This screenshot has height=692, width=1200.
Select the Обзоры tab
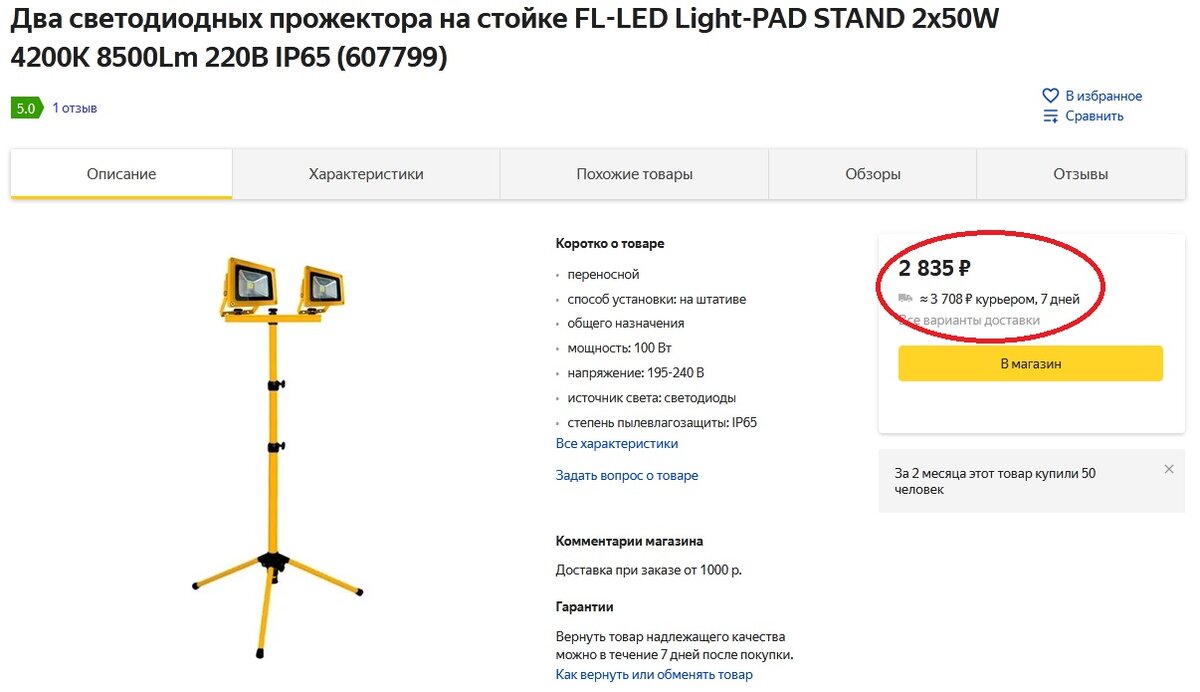tap(872, 174)
